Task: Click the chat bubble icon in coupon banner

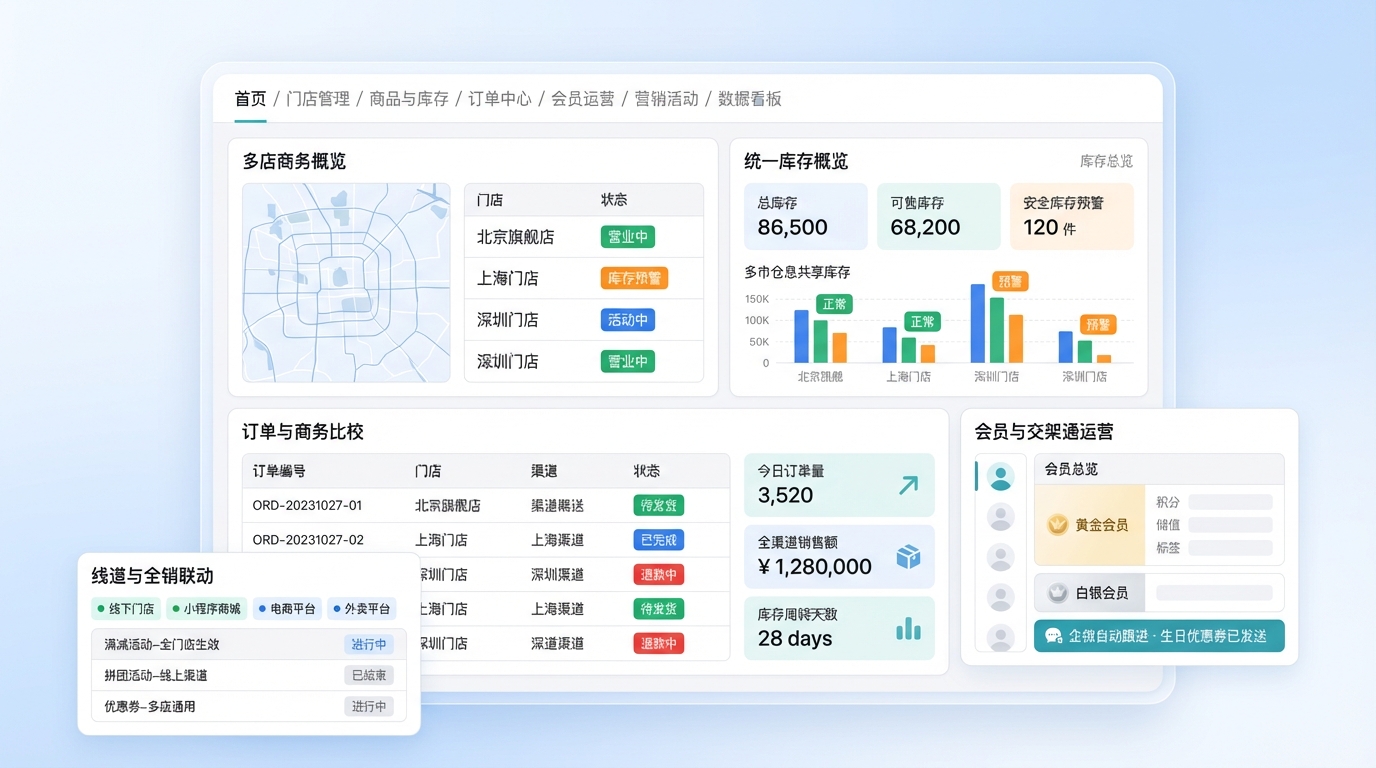Action: point(1053,635)
